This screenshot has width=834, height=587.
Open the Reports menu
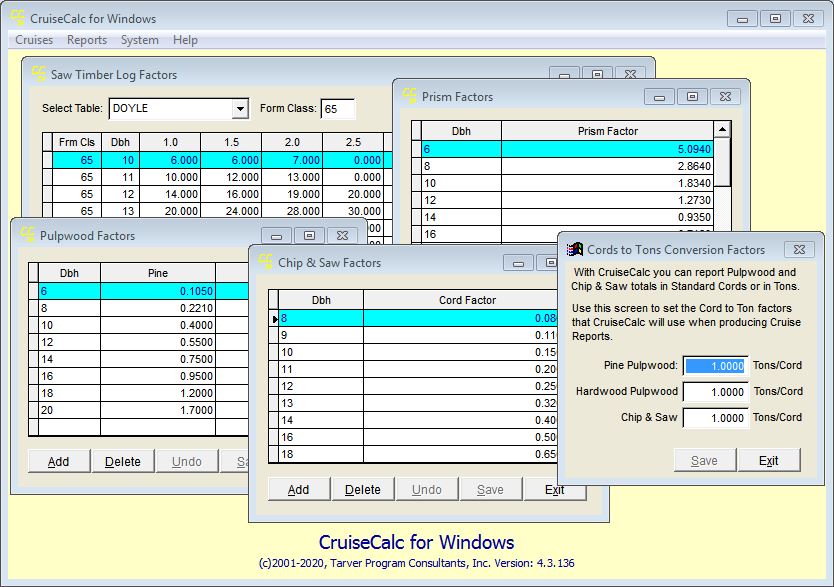pos(87,40)
